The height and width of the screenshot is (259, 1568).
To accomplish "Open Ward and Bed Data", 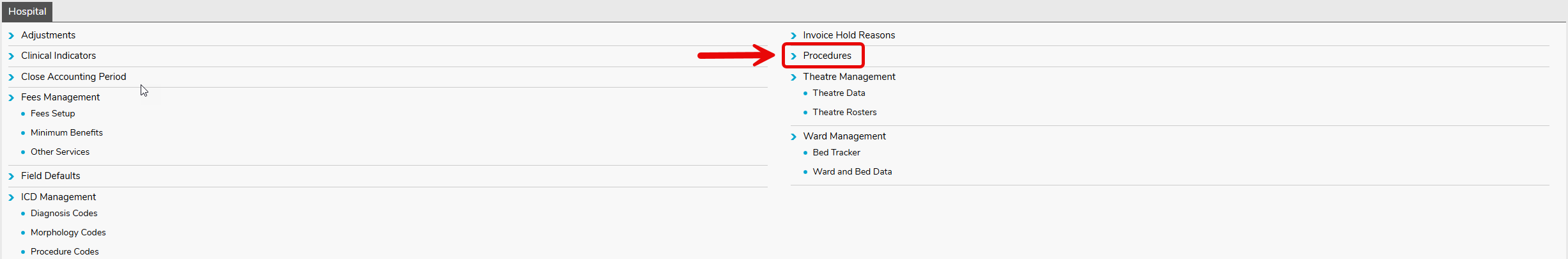I will tap(852, 171).
